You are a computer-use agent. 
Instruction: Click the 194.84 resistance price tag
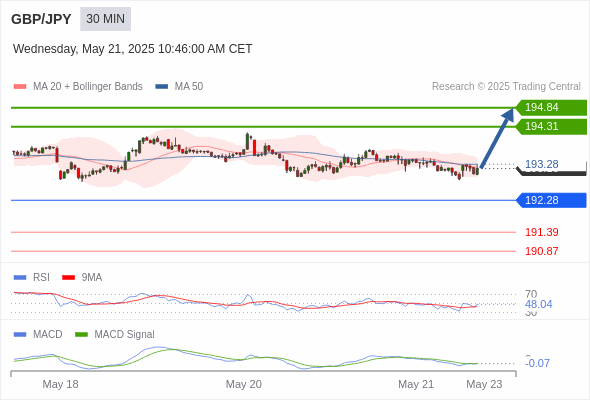click(551, 108)
